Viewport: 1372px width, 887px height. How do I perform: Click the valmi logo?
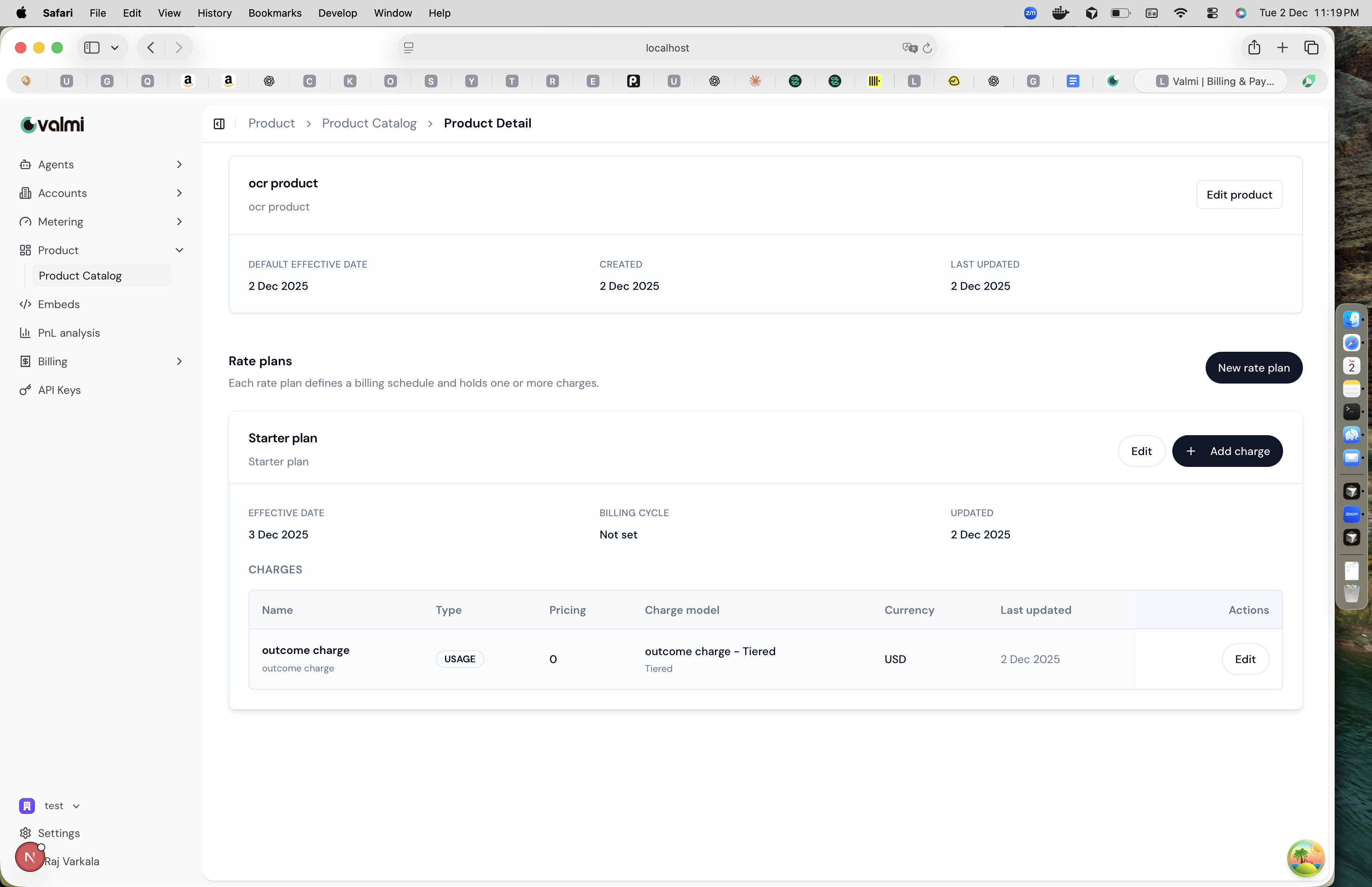point(52,124)
